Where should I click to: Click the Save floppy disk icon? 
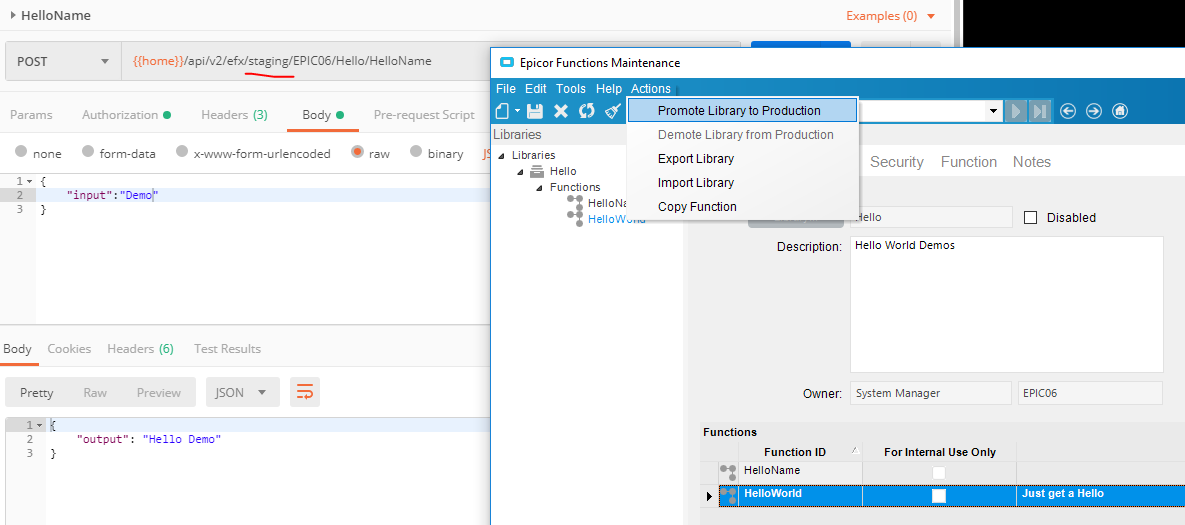click(x=535, y=111)
